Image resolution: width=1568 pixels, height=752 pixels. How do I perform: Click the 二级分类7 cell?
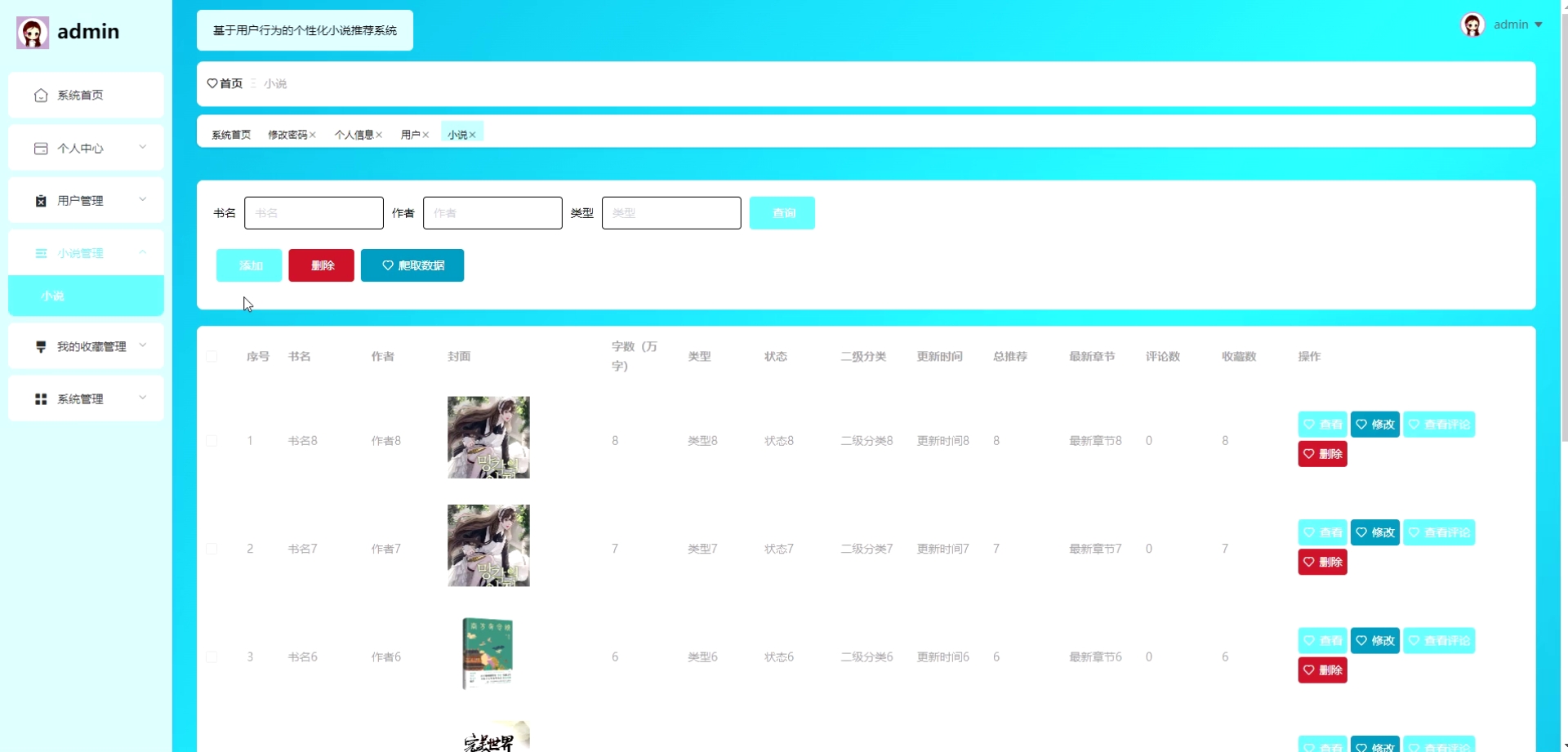[866, 549]
